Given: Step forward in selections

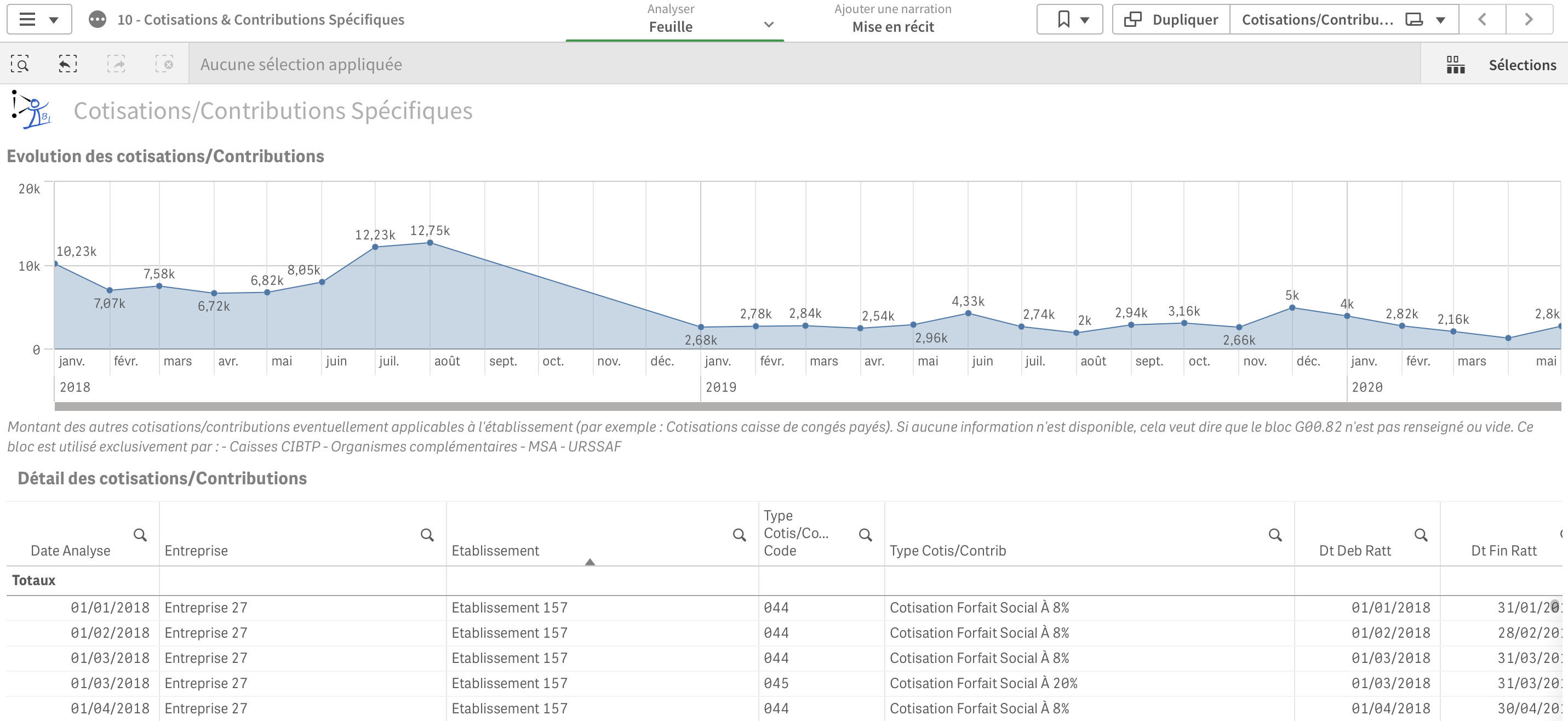Looking at the screenshot, I should pos(116,64).
